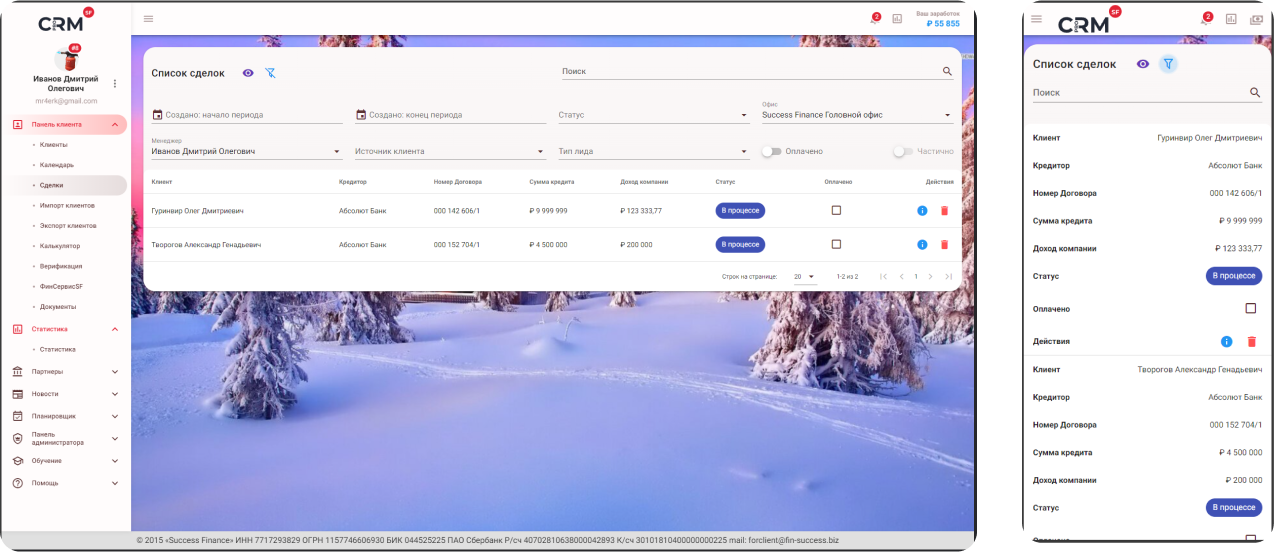Open info for Гуринвир deal in desktop table
Screen dimensions: 1280x552
[922, 211]
